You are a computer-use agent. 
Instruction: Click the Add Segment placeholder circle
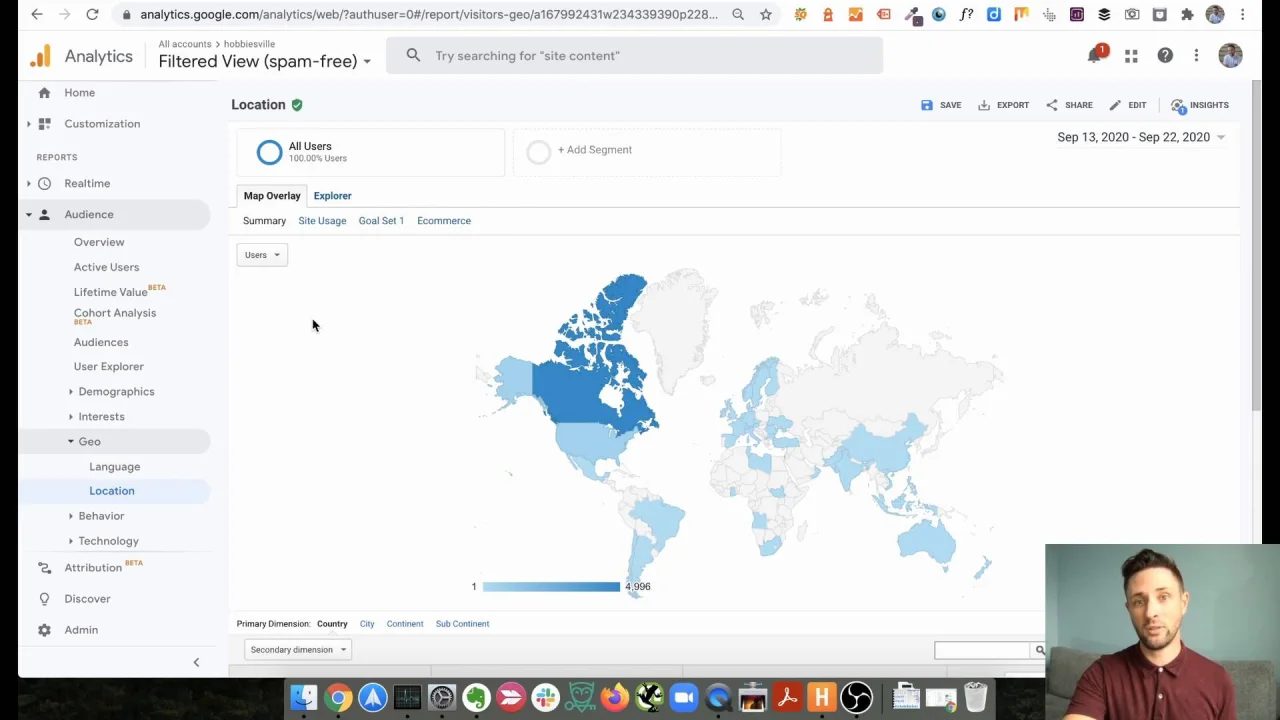pos(538,151)
